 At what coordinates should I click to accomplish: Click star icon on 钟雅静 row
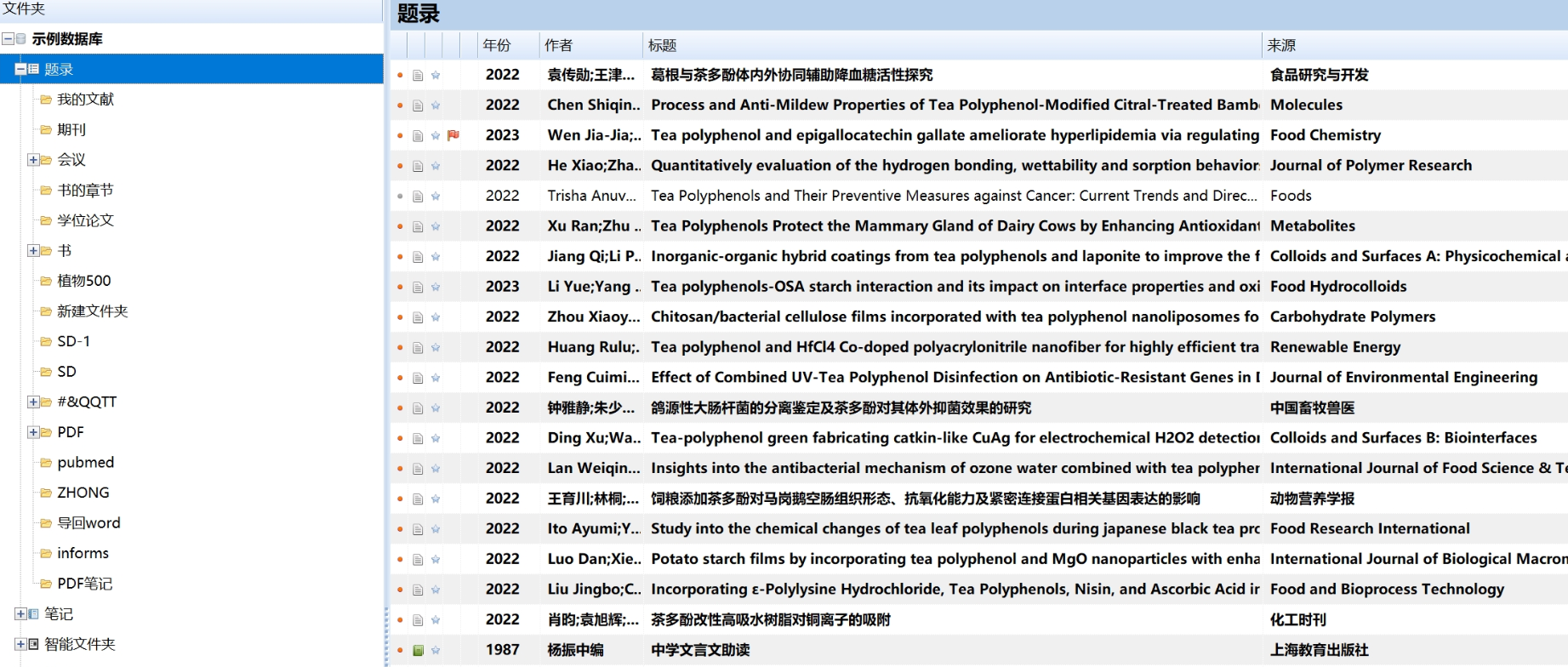pos(436,408)
